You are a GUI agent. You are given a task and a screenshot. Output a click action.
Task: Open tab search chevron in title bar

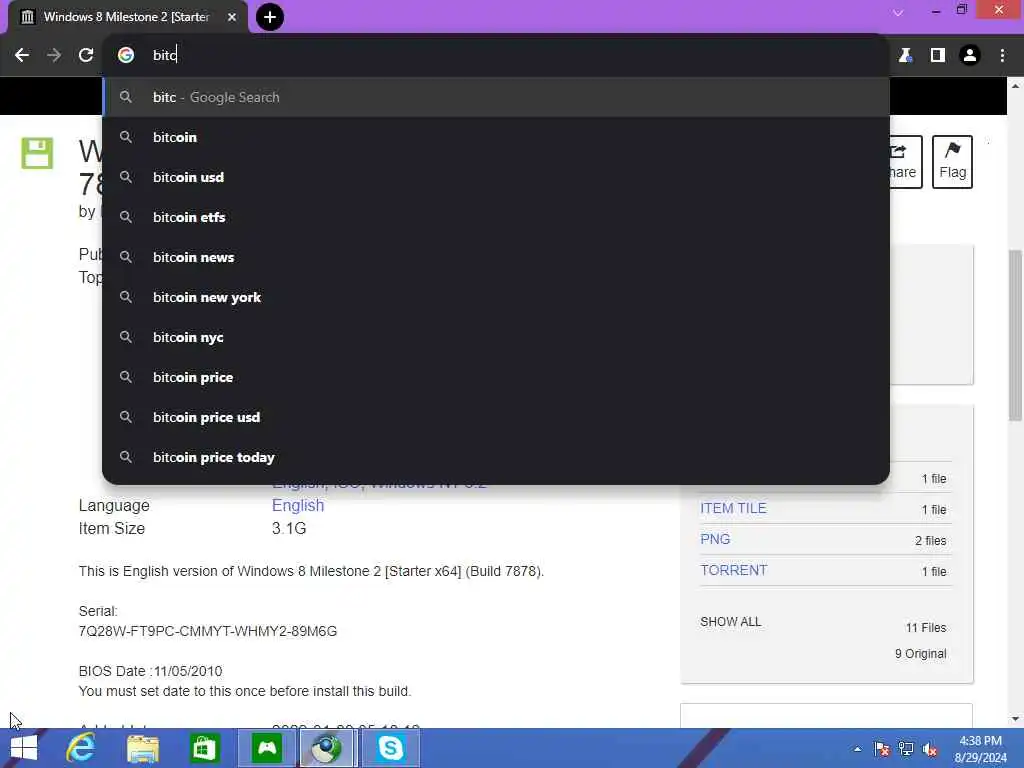pyautogui.click(x=898, y=12)
